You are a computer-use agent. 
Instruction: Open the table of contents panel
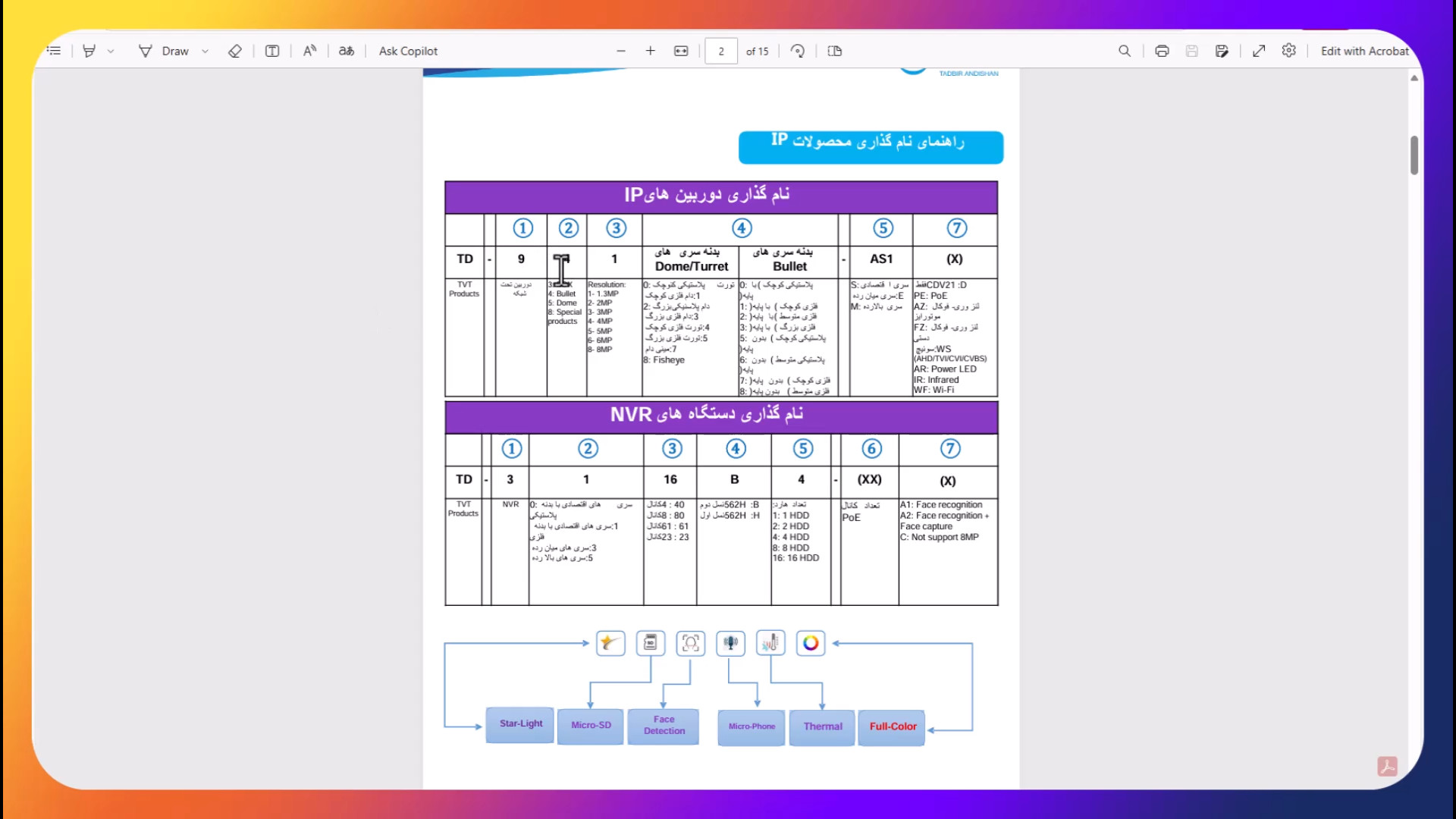[54, 51]
